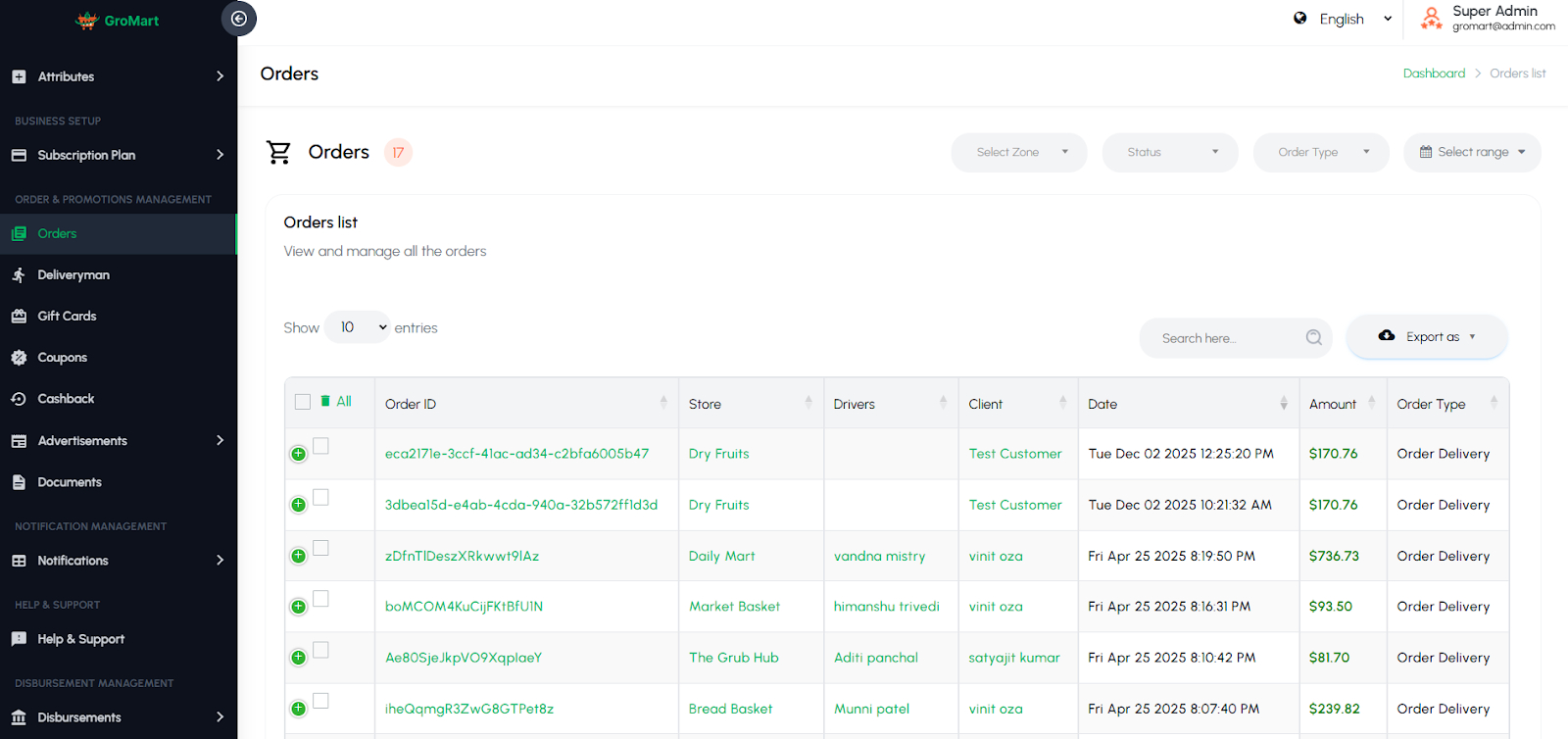Viewport: 1568px width, 739px height.
Task: Collapse the sidebar with the back arrow icon
Action: (x=238, y=19)
